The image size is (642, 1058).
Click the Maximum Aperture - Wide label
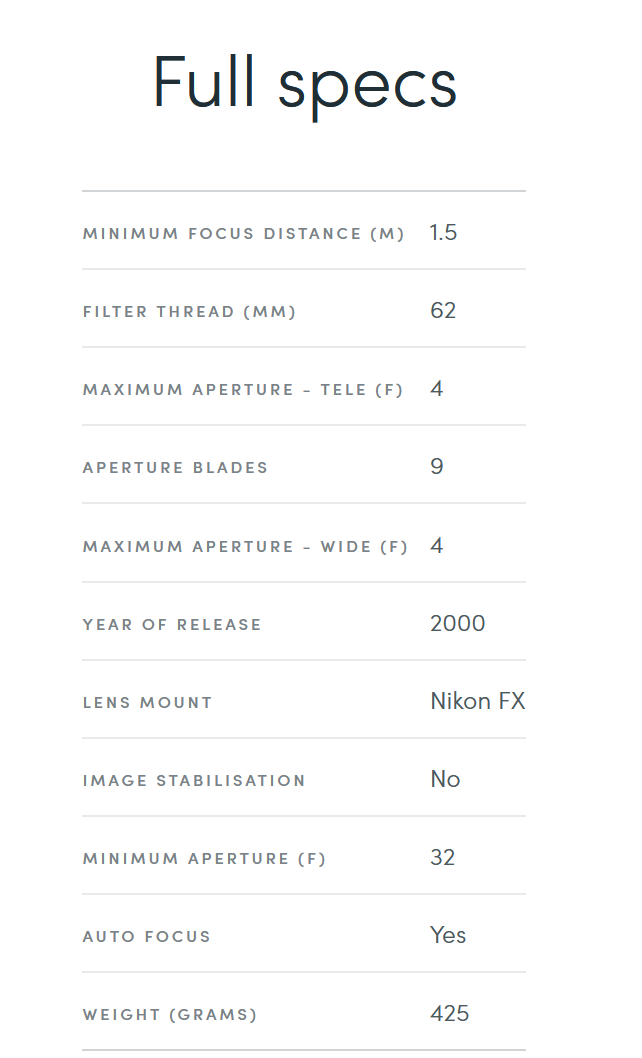point(245,547)
